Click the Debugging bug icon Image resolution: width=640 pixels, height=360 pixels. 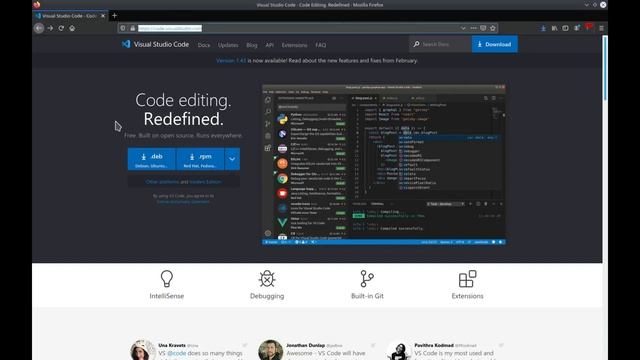coord(267,279)
